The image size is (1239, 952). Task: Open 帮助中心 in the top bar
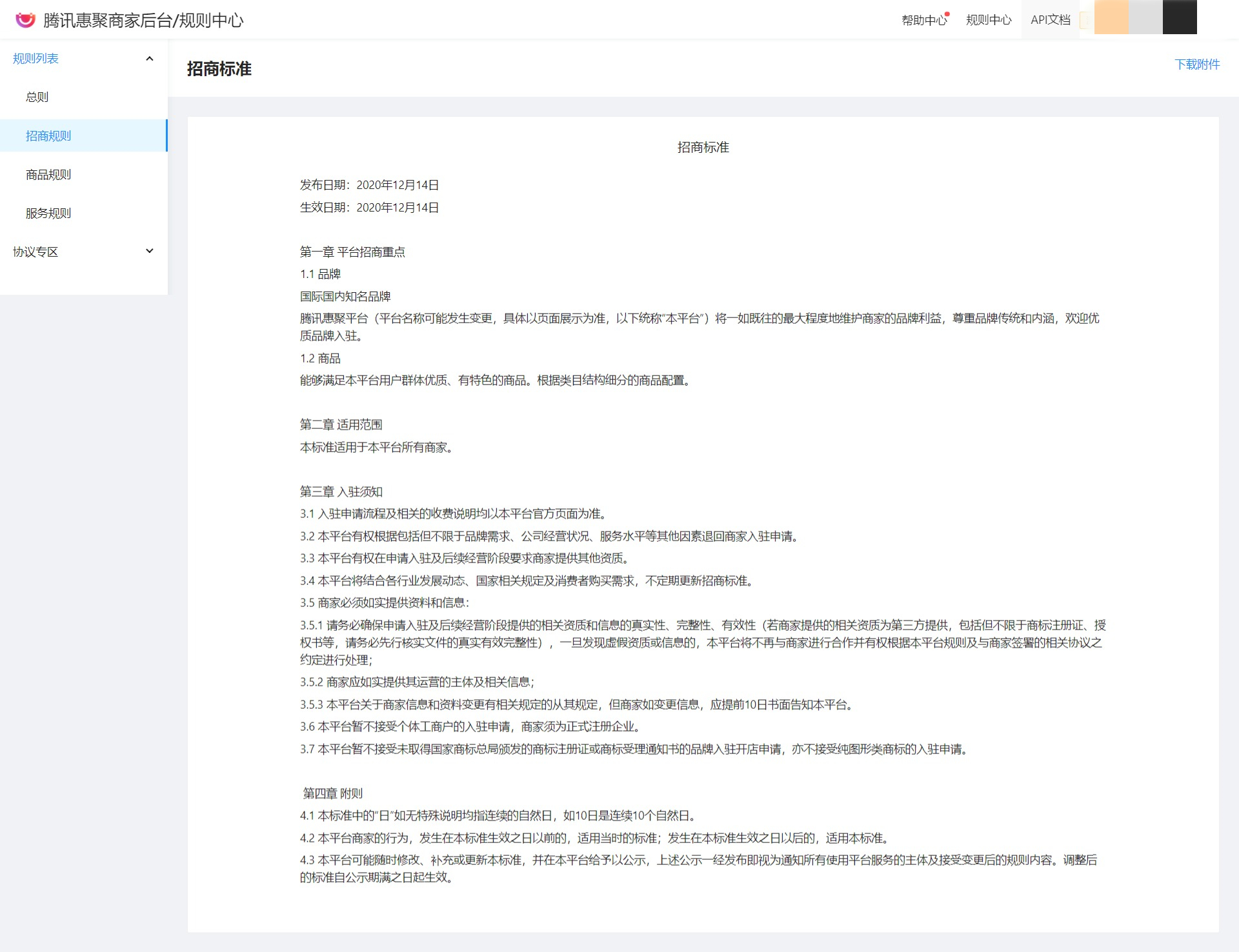[x=924, y=20]
